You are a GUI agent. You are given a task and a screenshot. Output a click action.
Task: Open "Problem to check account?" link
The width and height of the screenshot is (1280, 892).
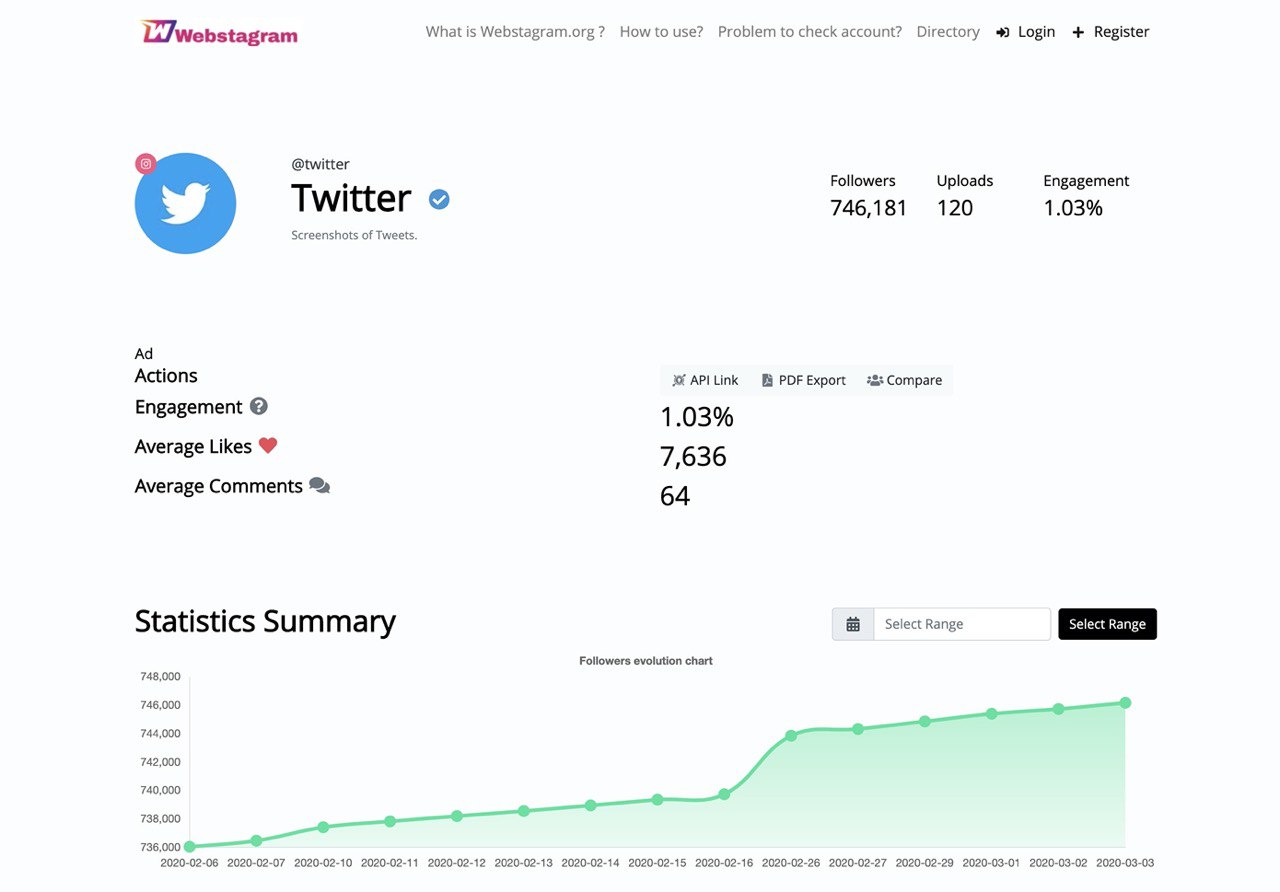pos(810,32)
